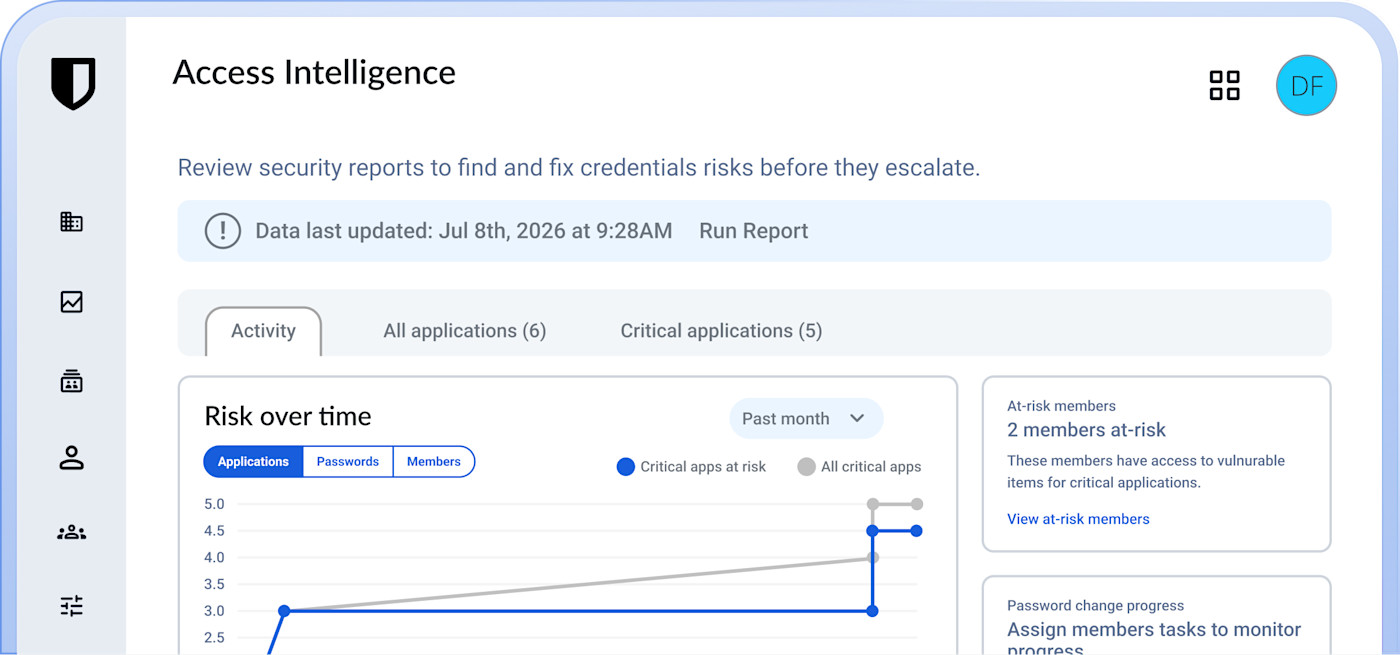Select the Applications chart toggle
Screen dimensions: 1400x655
[x=253, y=462]
